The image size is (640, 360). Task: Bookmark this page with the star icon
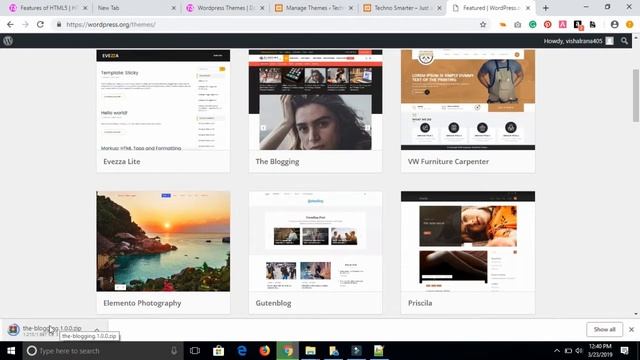pyautogui.click(x=483, y=24)
